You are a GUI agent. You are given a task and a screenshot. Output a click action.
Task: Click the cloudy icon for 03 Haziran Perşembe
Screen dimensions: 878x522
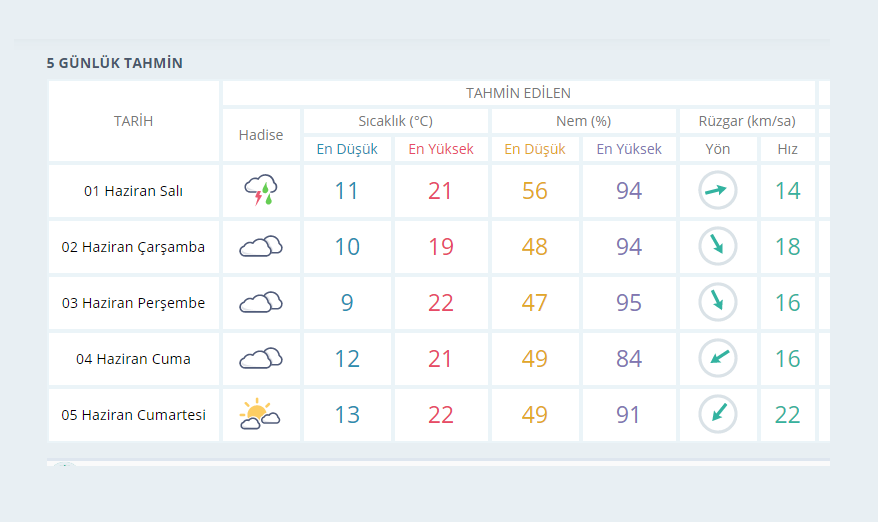[260, 302]
